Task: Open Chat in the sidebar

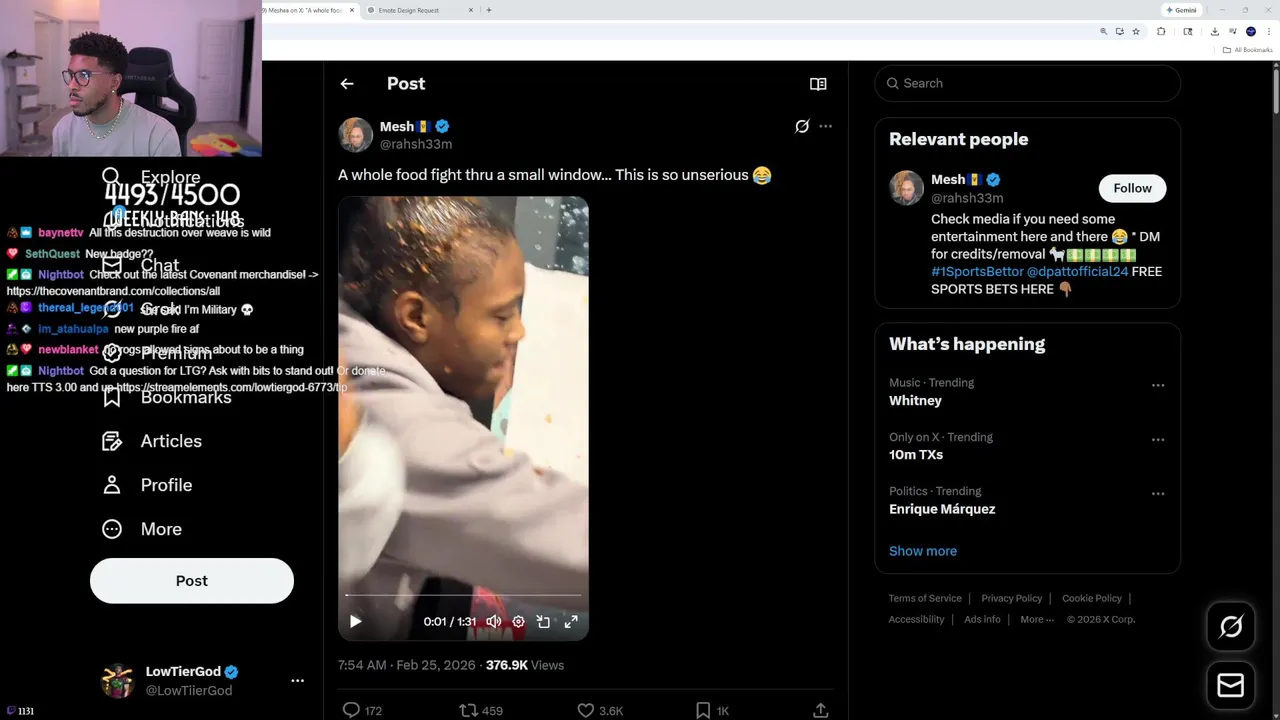Action: (141, 265)
